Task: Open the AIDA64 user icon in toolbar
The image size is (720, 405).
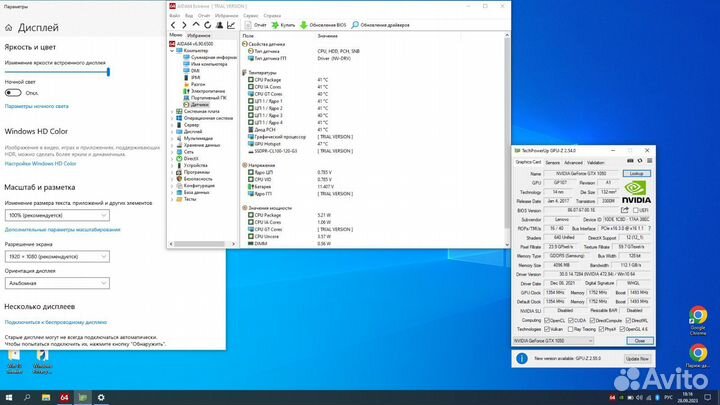Action: [x=219, y=25]
